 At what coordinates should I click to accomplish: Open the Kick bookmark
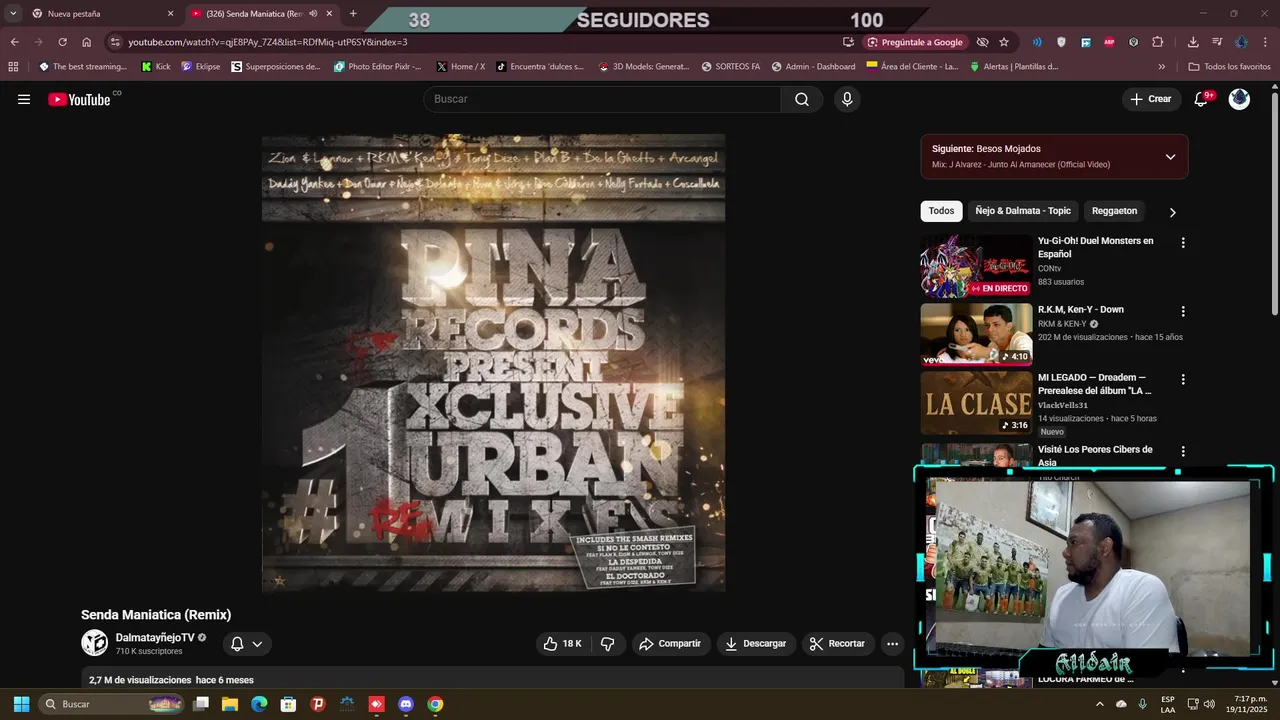(156, 67)
